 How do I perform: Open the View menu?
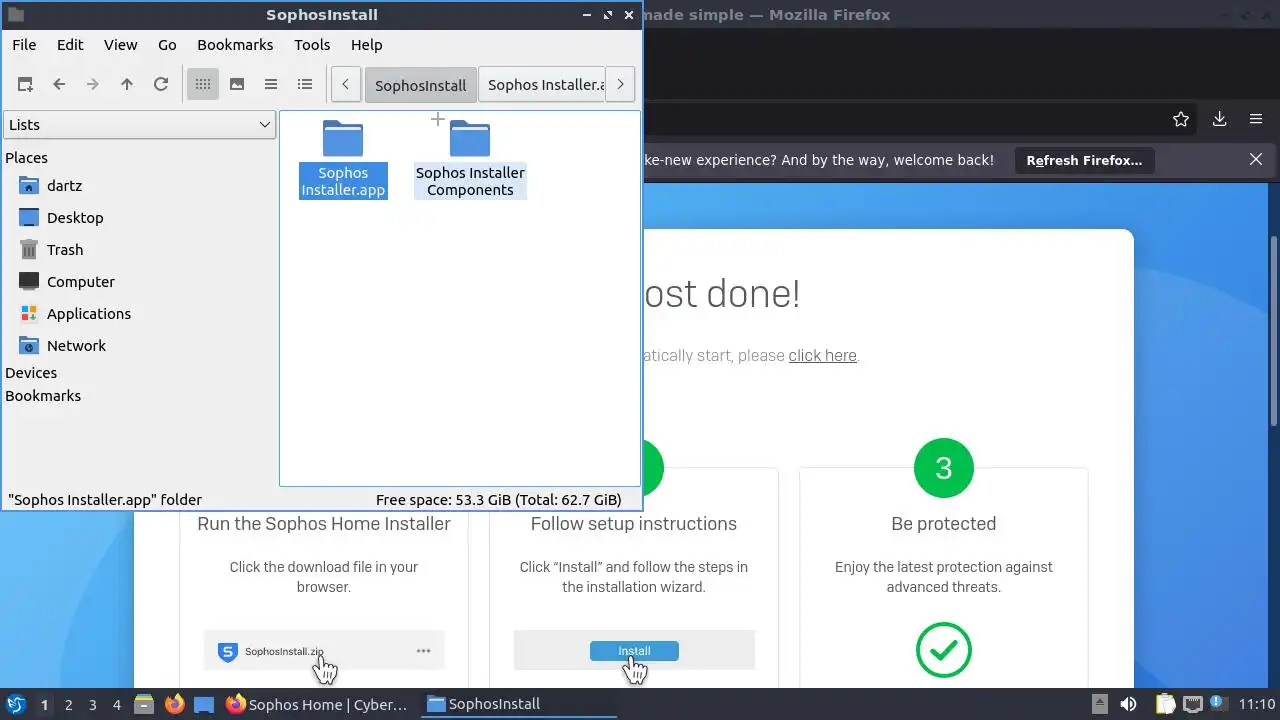(x=121, y=45)
